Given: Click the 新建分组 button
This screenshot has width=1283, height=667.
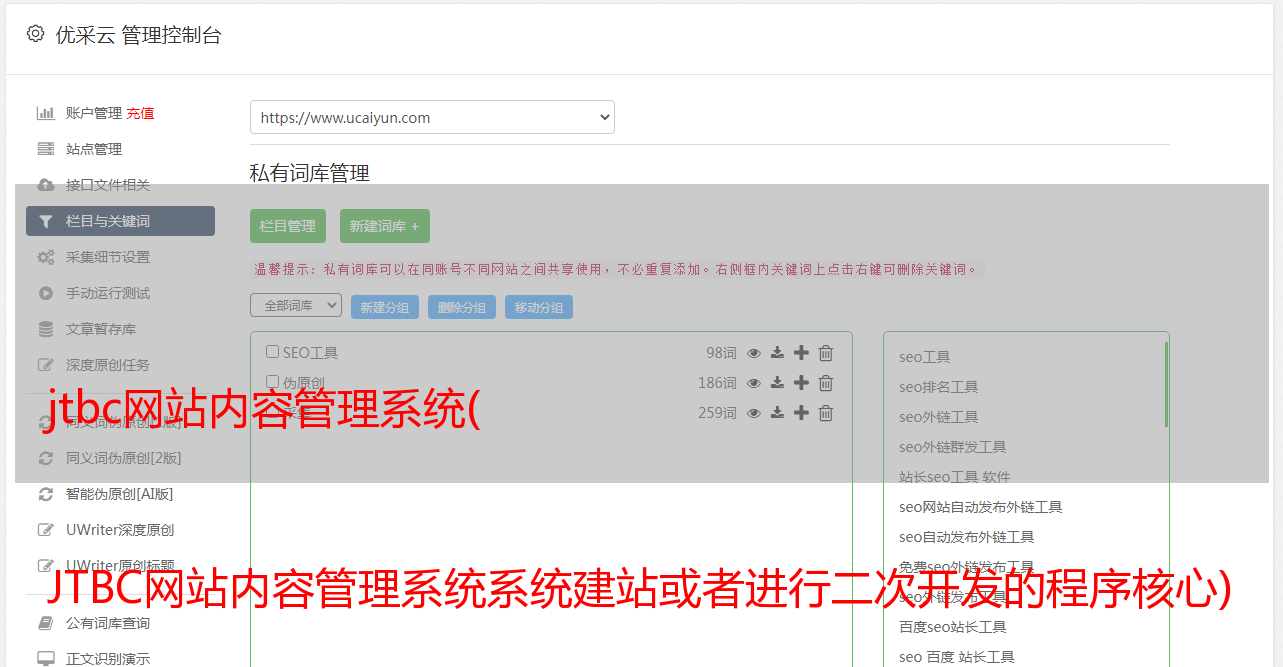Looking at the screenshot, I should [x=385, y=308].
